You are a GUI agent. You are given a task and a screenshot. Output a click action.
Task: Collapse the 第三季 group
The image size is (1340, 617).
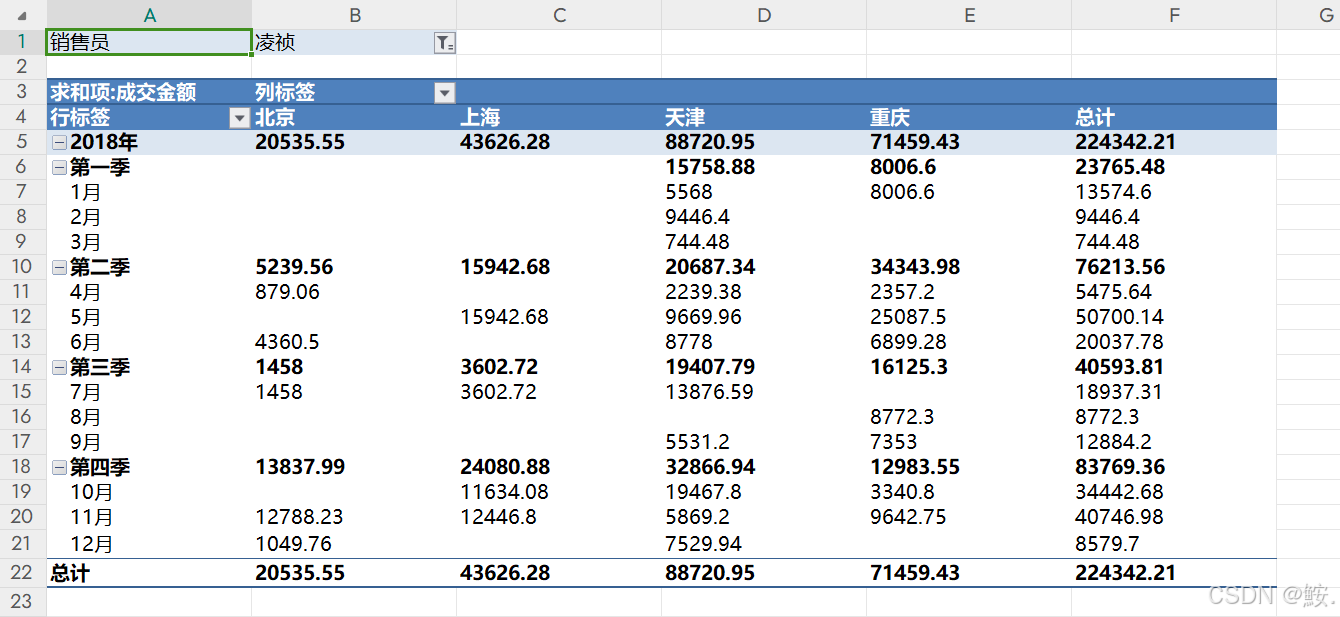click(x=60, y=368)
